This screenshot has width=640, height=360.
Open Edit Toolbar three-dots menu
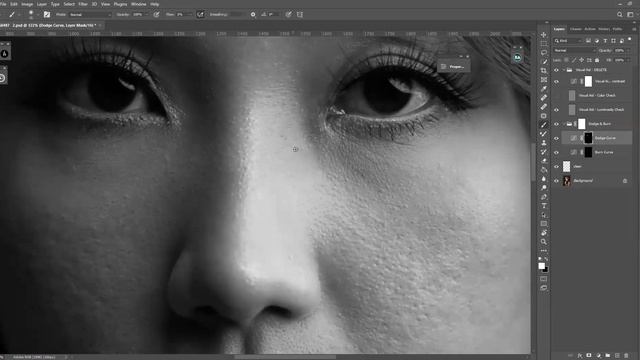(x=544, y=251)
